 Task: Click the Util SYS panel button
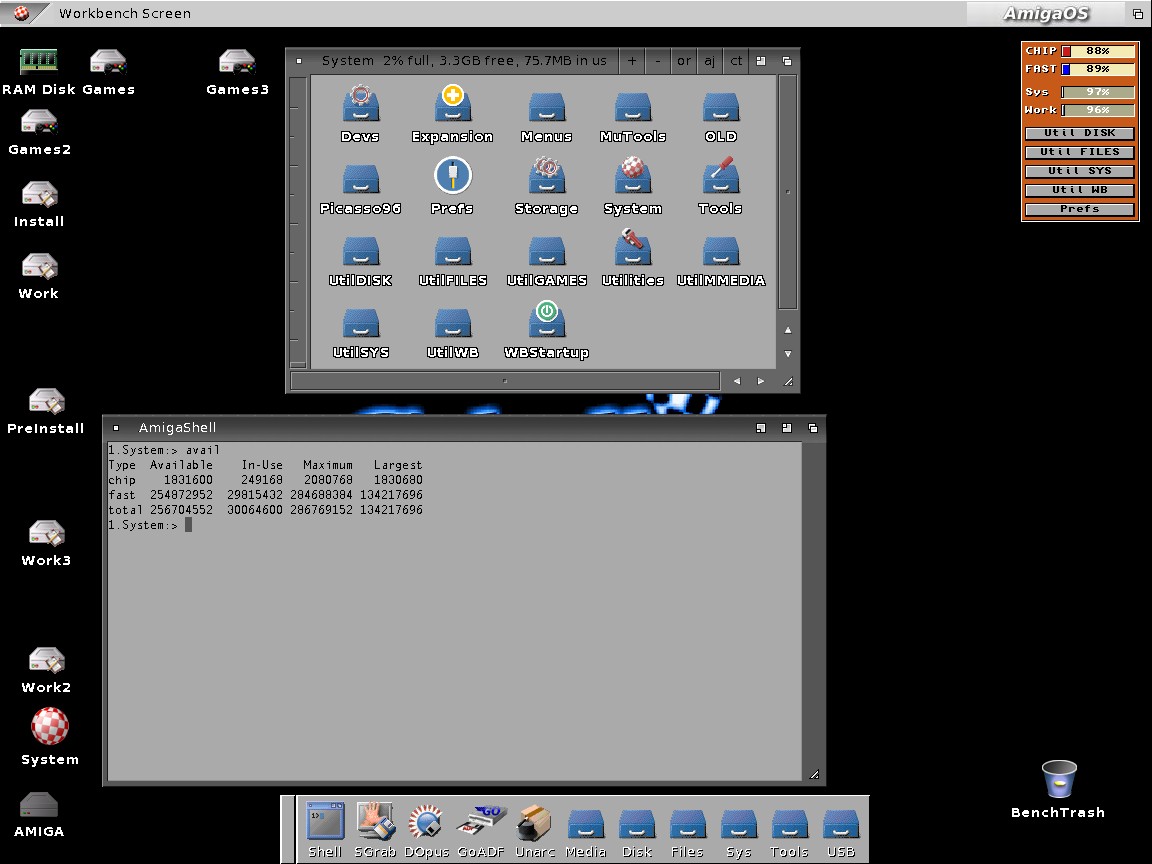[x=1079, y=171]
